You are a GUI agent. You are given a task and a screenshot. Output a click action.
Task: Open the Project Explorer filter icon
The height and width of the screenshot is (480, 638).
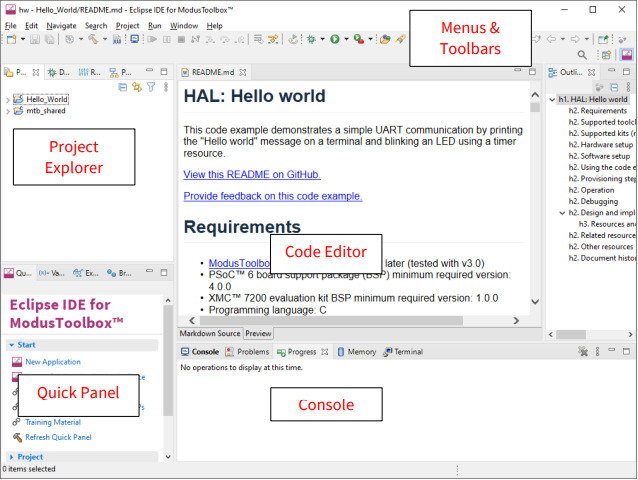(150, 88)
